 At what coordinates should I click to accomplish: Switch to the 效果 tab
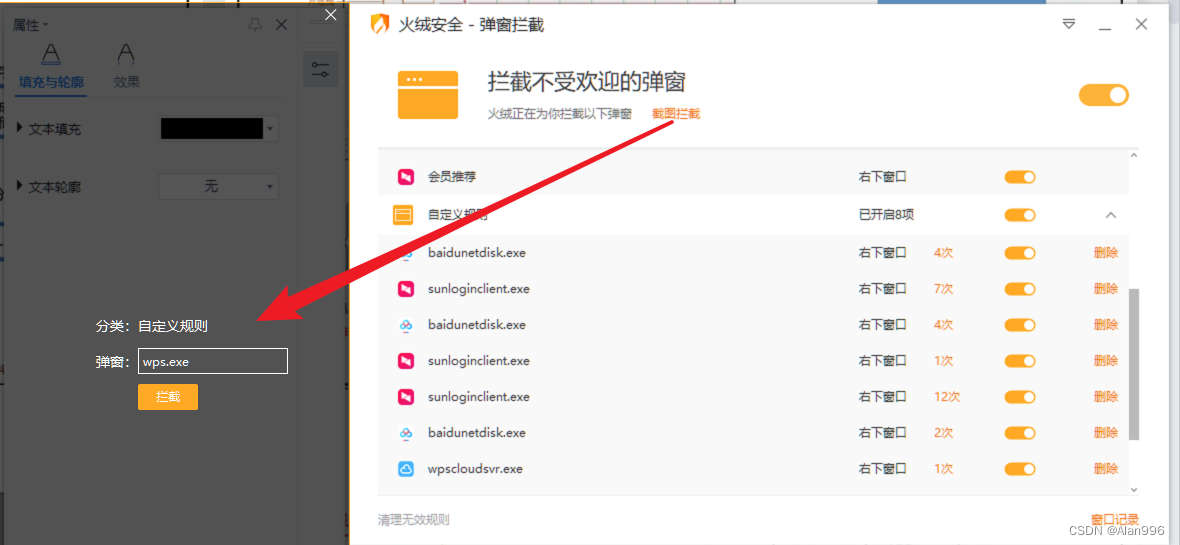pyautogui.click(x=126, y=82)
